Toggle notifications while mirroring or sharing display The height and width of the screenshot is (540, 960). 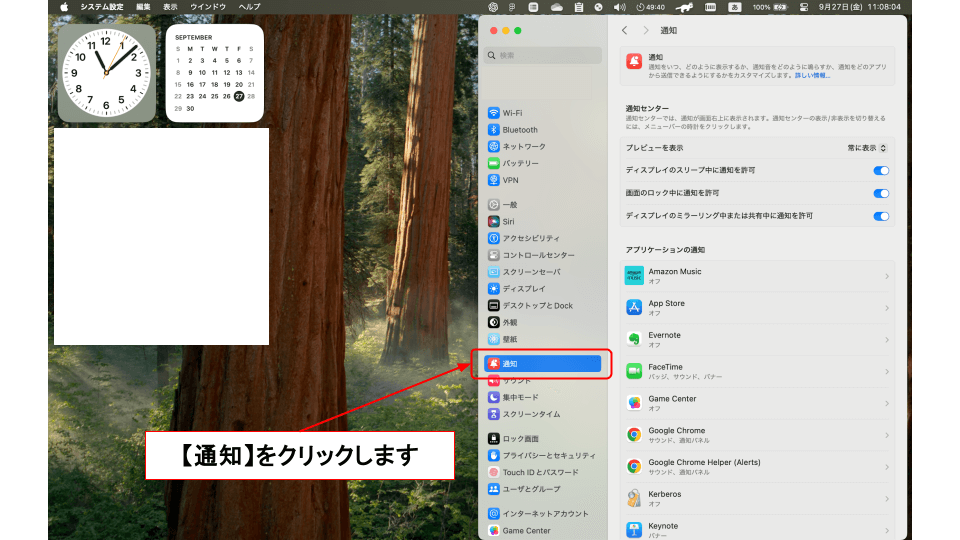[x=881, y=216]
